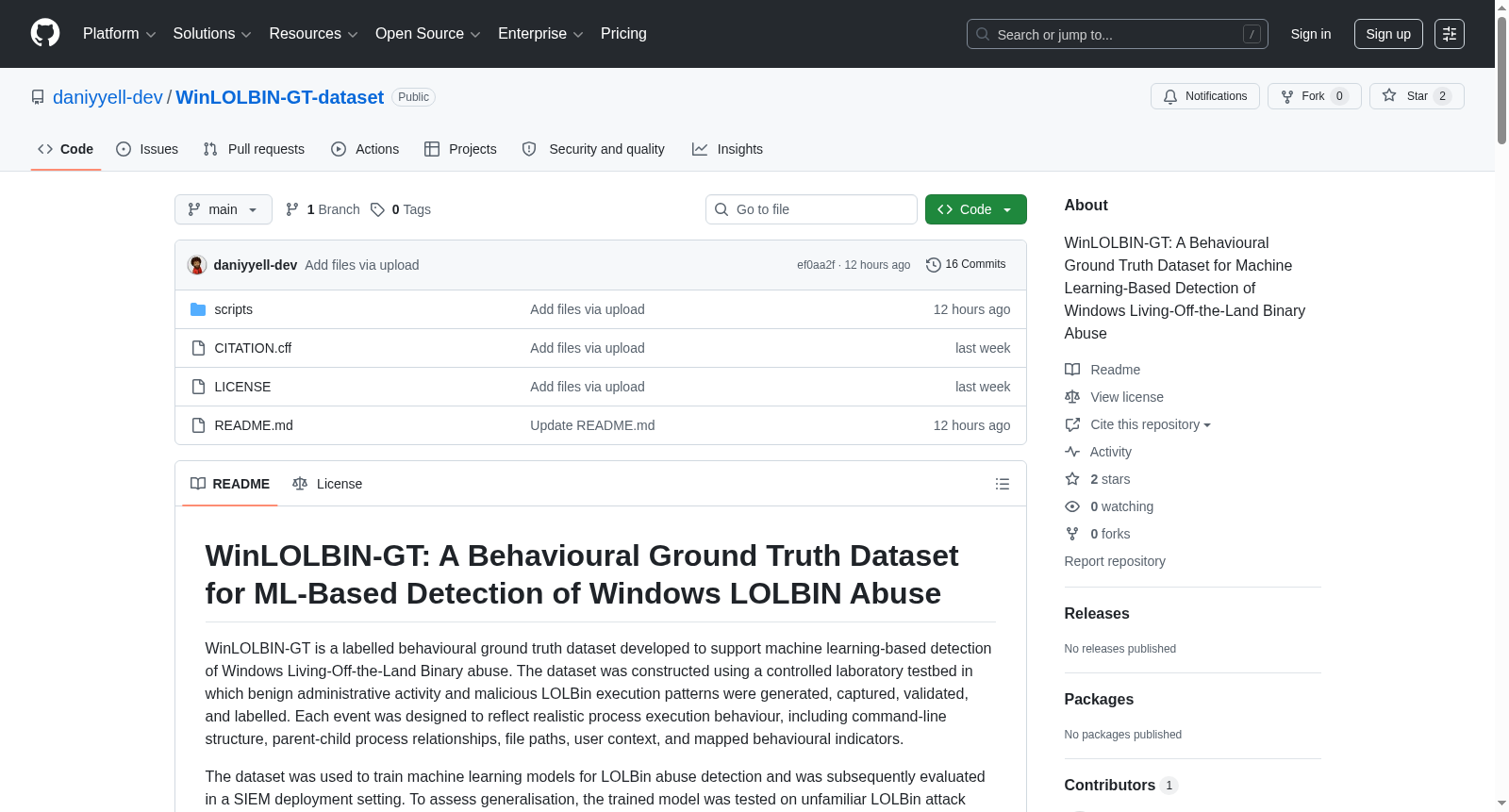This screenshot has width=1509, height=812.
Task: Open the README outline list icon
Action: click(1003, 484)
